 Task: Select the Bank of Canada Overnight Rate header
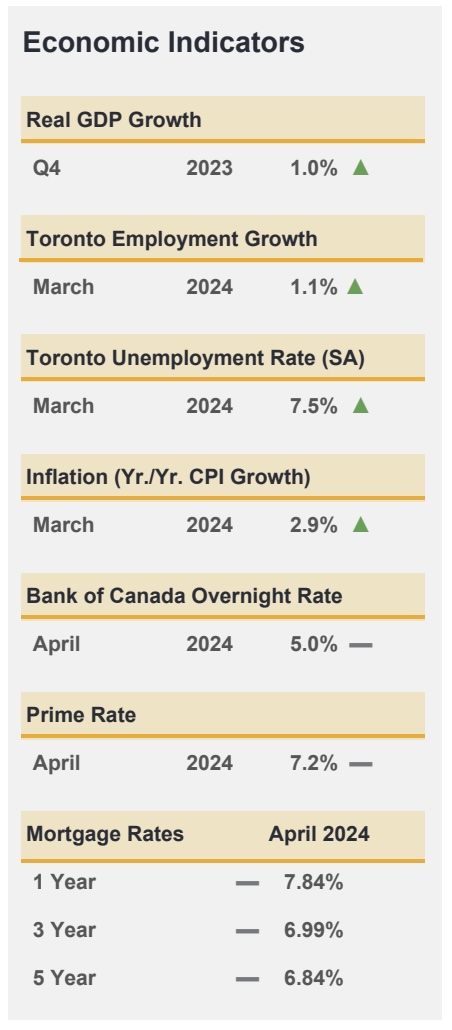click(184, 596)
